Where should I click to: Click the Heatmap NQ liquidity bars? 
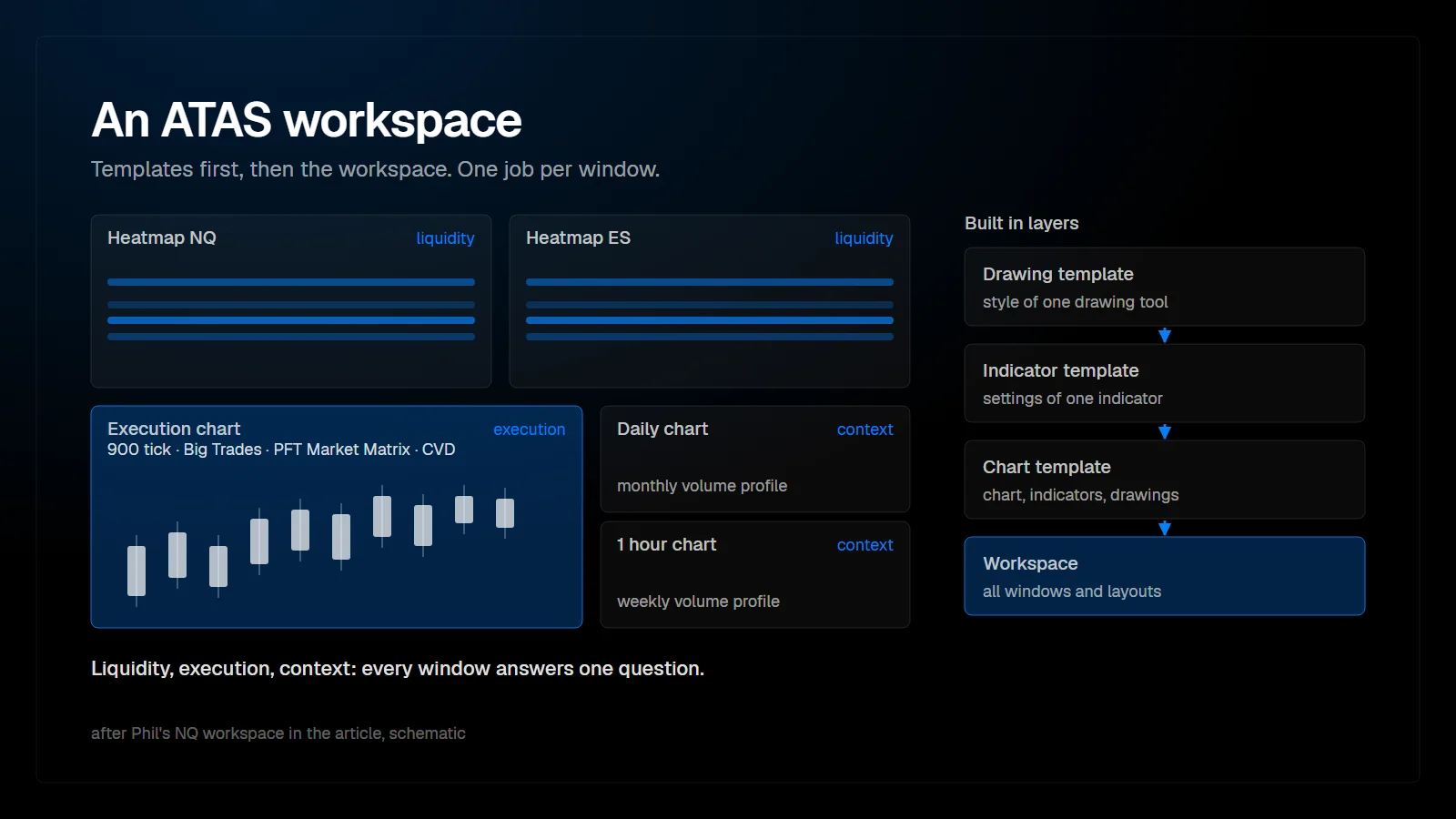point(291,309)
